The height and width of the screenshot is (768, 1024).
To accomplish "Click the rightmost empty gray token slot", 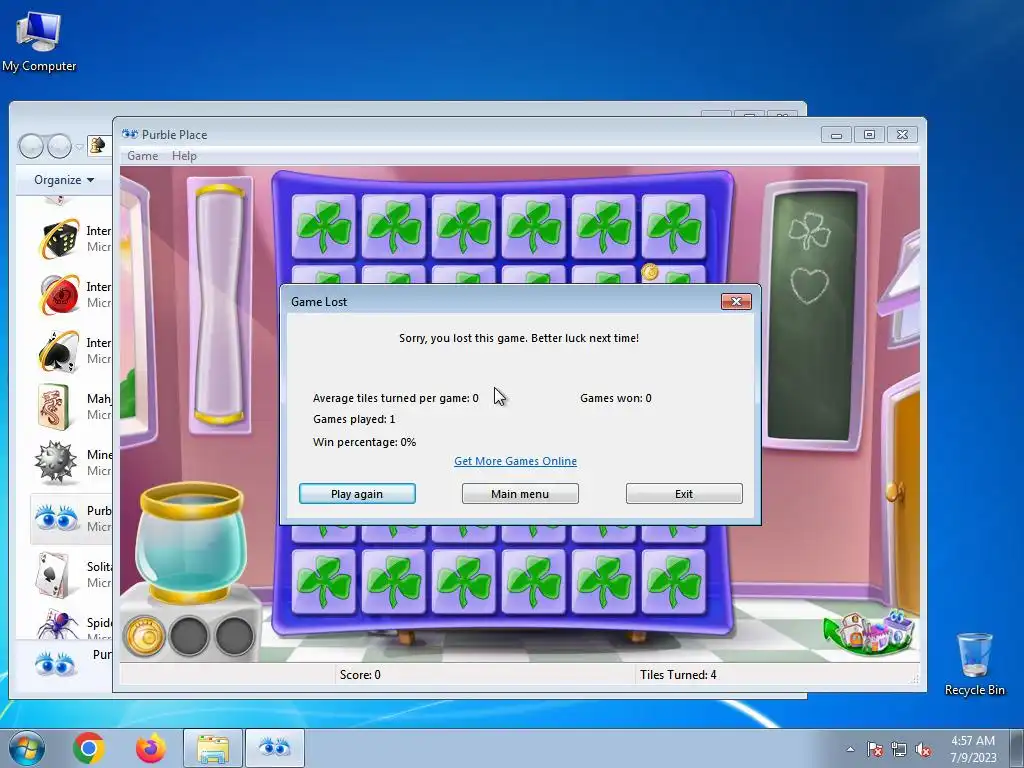I will coord(234,635).
